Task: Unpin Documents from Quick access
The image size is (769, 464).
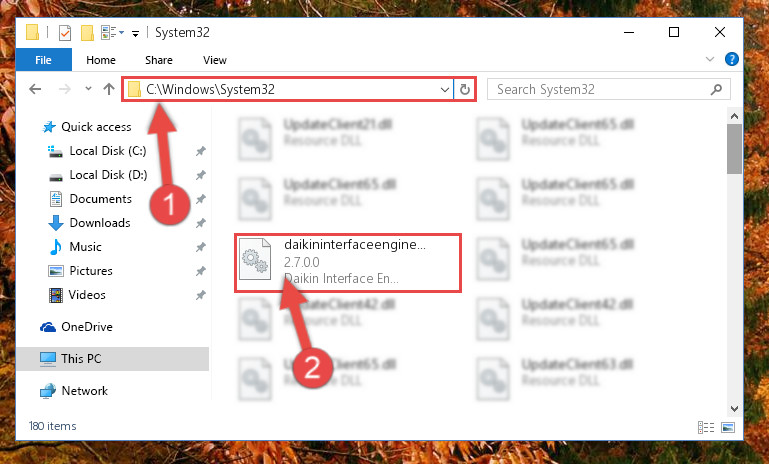Action: click(x=201, y=199)
